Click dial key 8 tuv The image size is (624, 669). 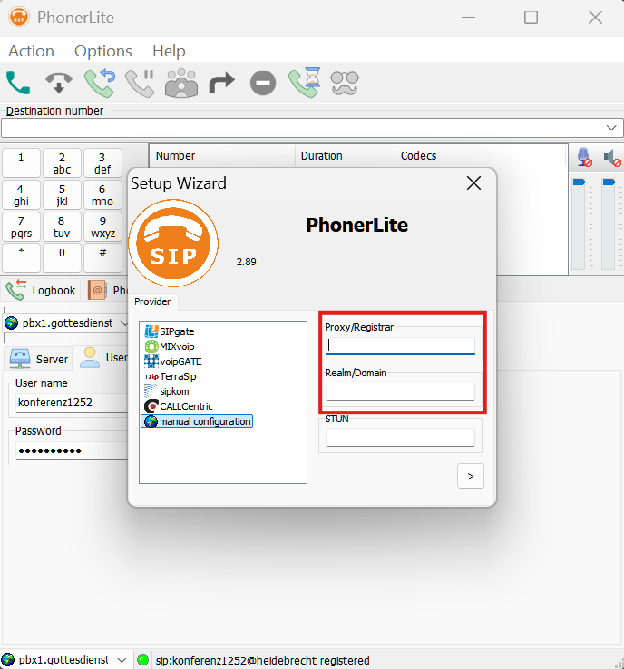[x=62, y=227]
